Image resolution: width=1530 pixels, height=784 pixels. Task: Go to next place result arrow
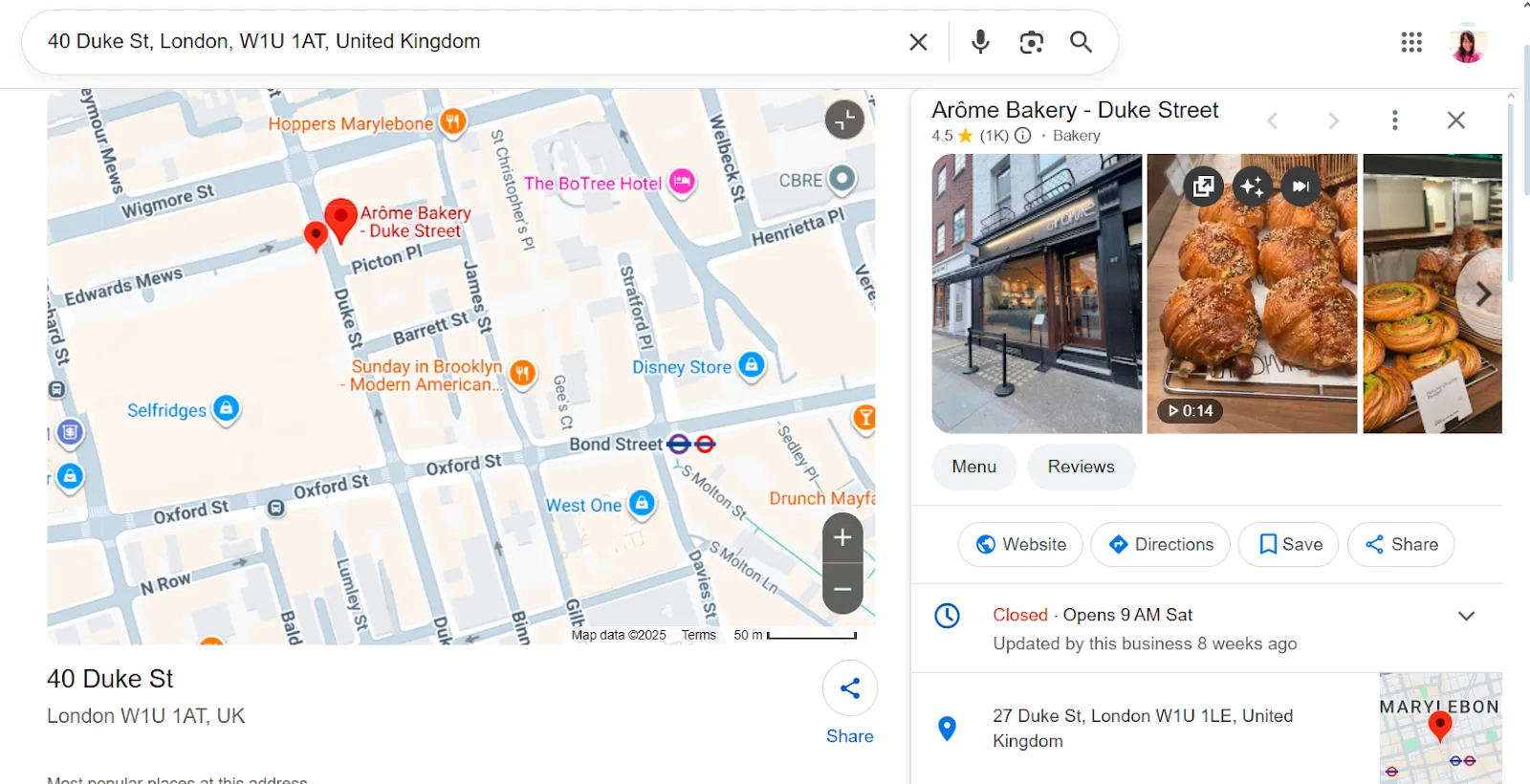coord(1333,120)
